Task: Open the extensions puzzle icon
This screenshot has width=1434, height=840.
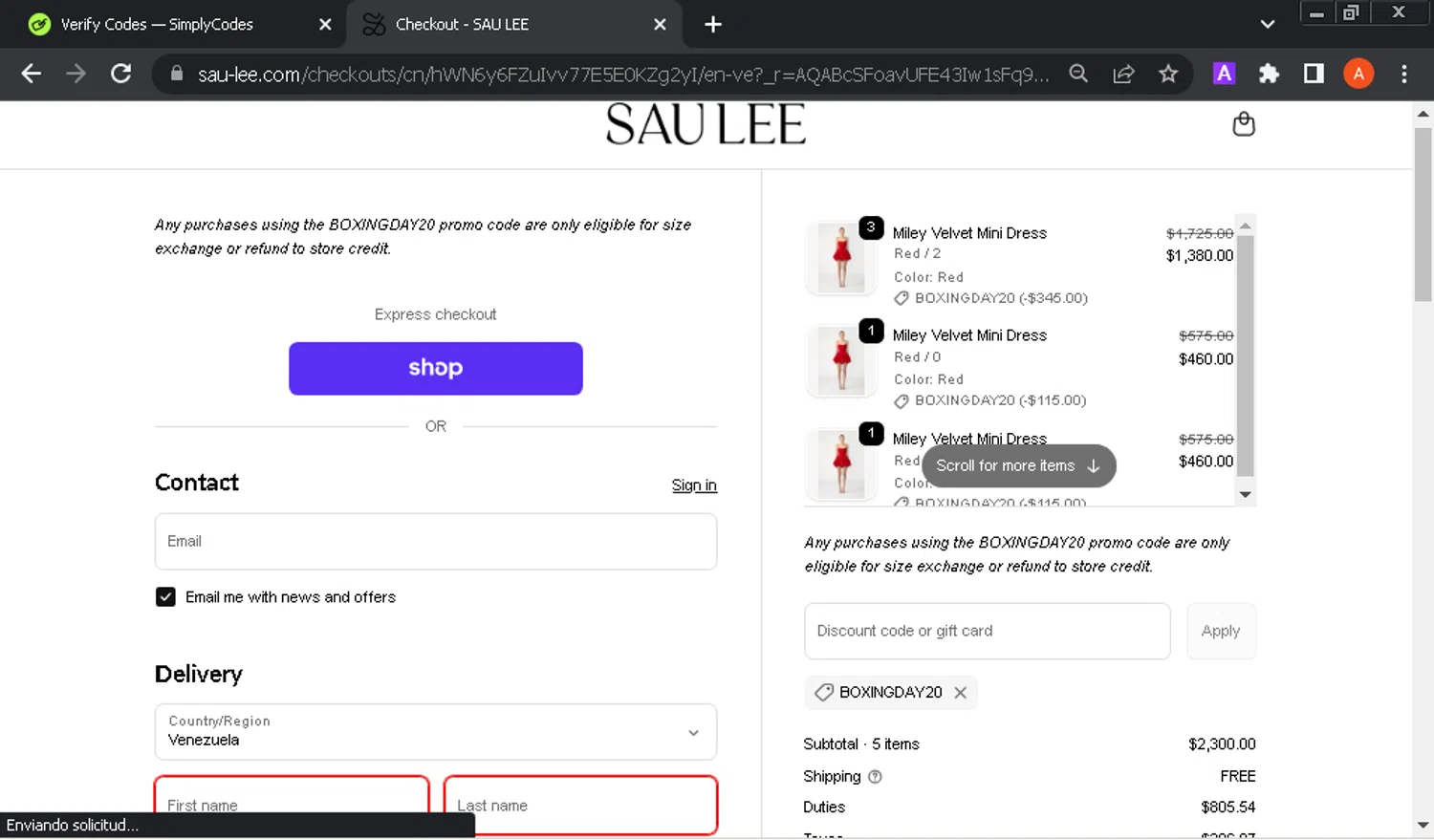Action: 1269,74
